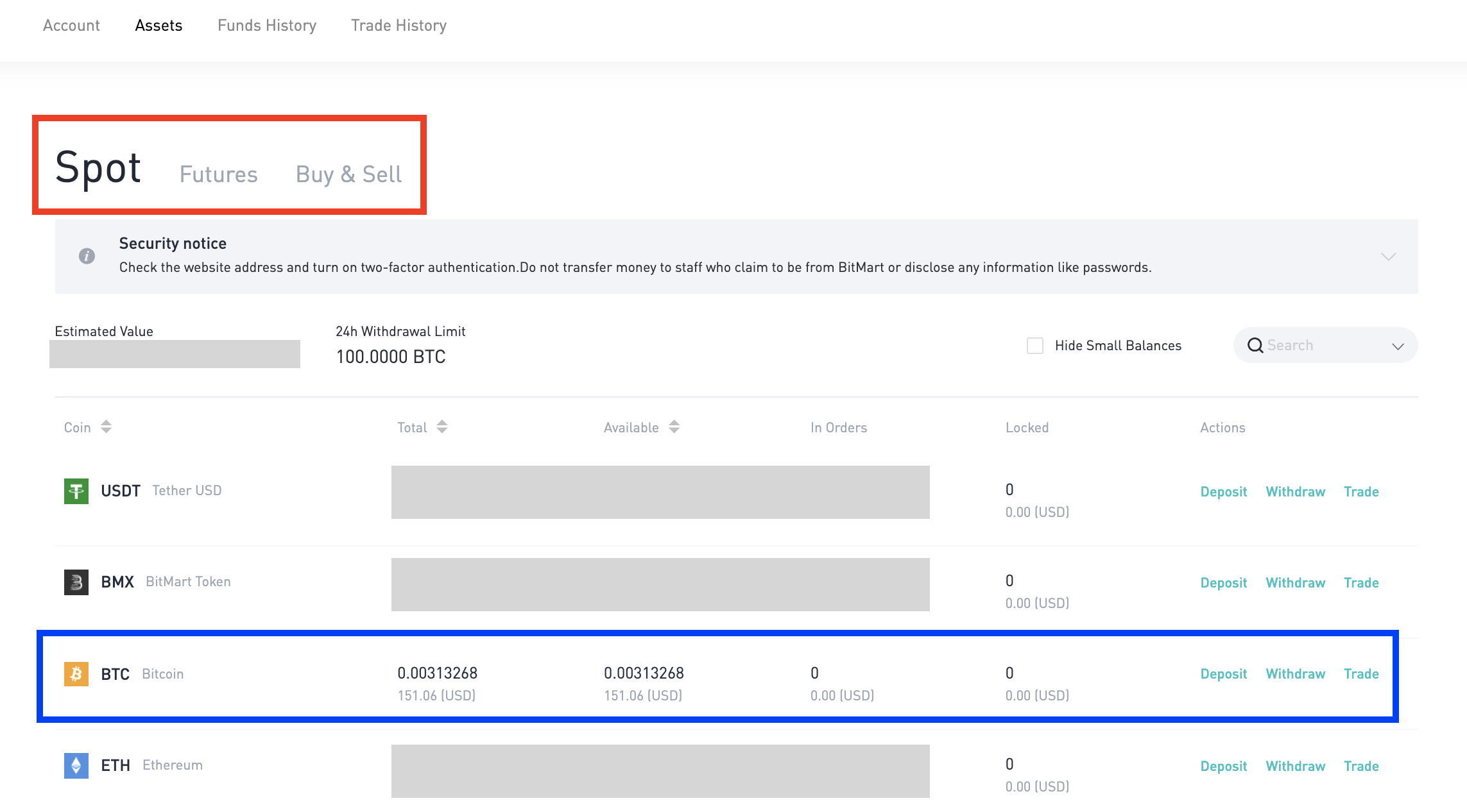
Task: Sort the table by Available column
Action: [674, 427]
